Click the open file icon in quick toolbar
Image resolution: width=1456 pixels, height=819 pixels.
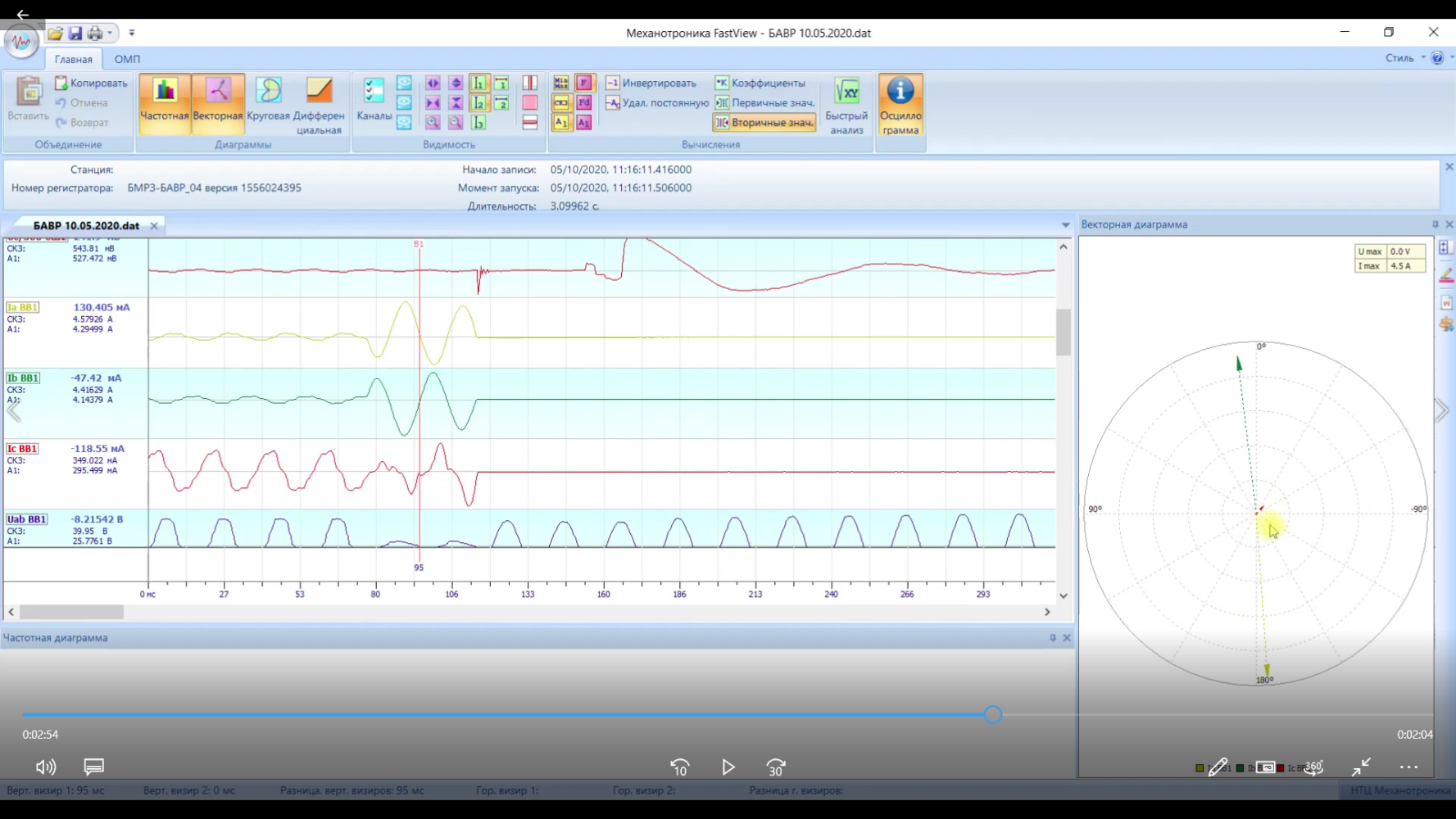[55, 34]
